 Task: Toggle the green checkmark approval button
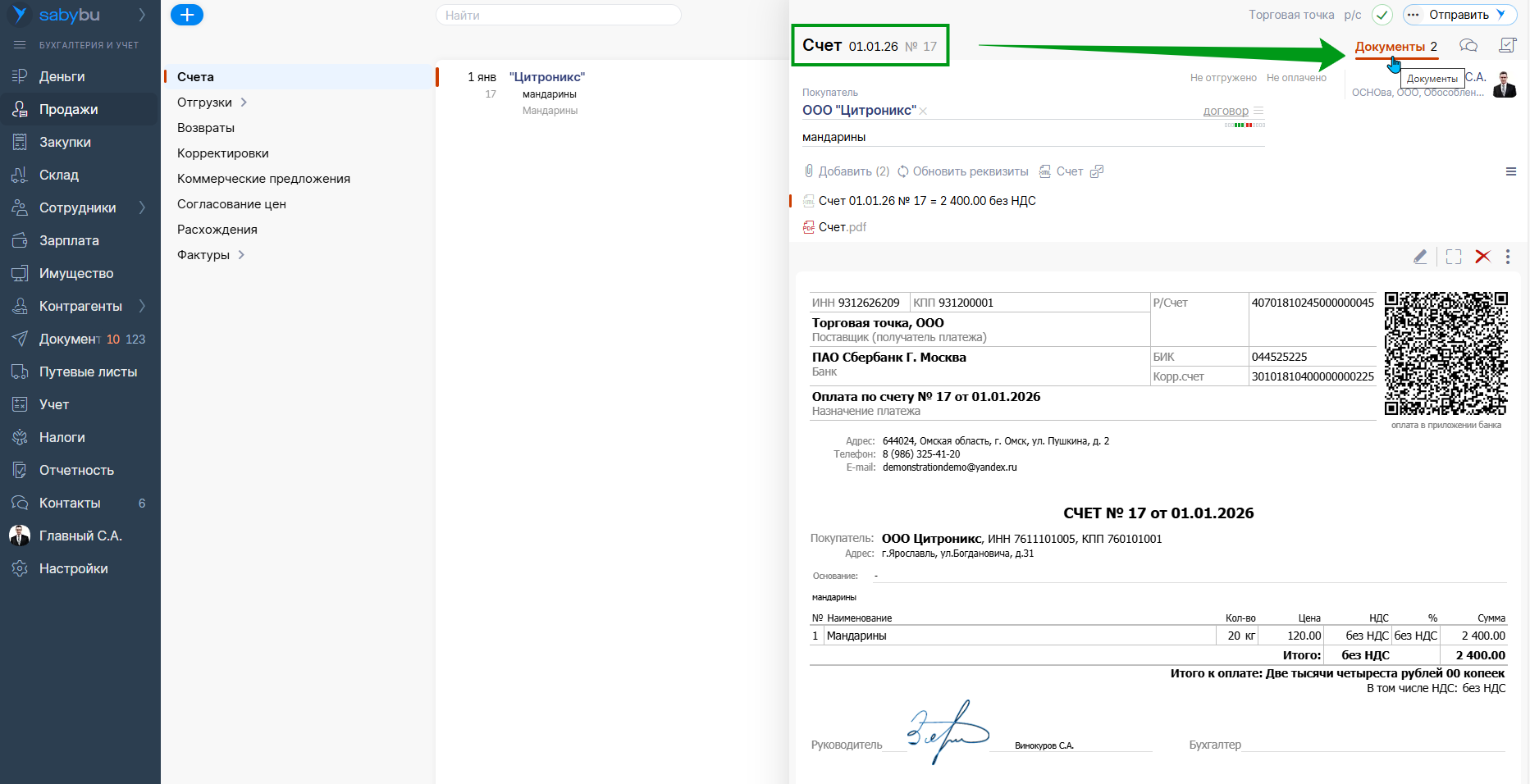click(1382, 15)
